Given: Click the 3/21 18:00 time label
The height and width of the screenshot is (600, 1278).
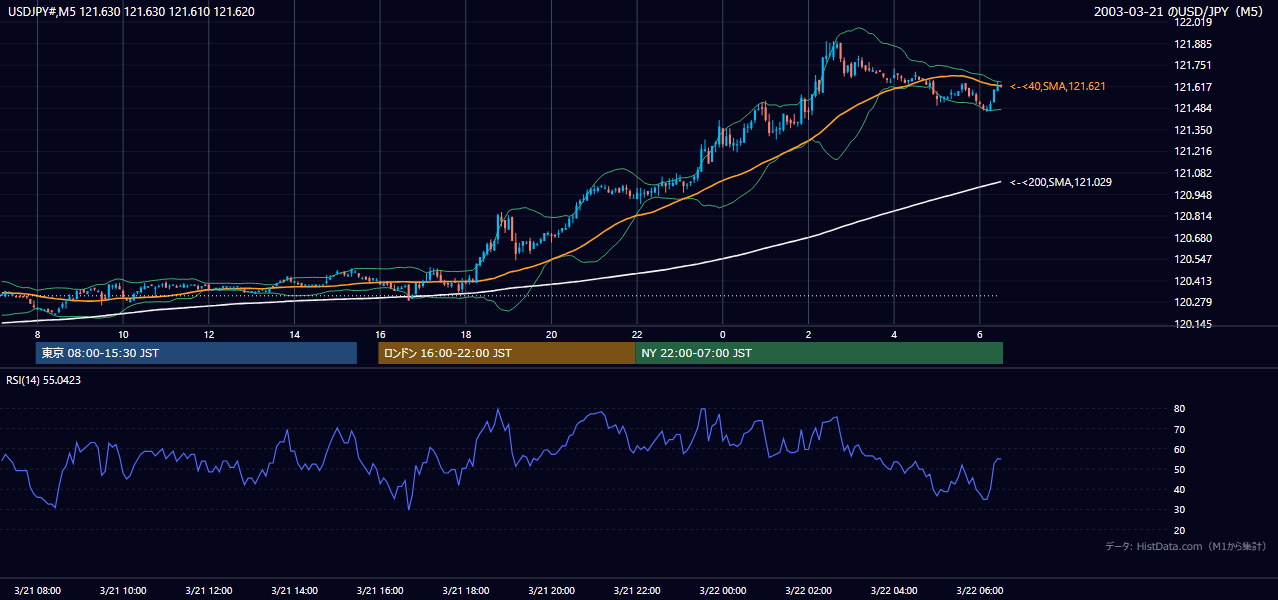Looking at the screenshot, I should [x=466, y=590].
